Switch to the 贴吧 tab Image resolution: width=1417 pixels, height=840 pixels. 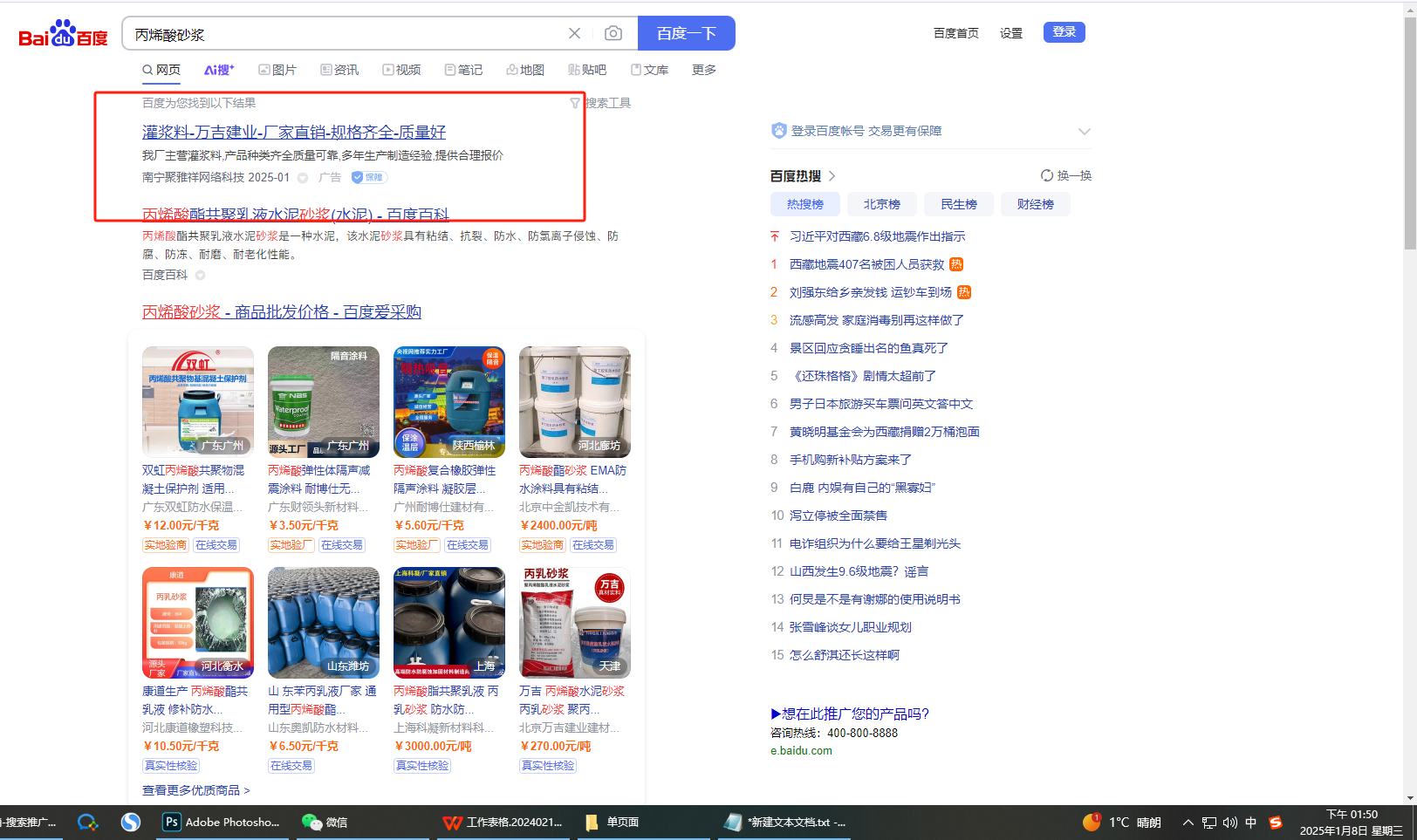587,70
